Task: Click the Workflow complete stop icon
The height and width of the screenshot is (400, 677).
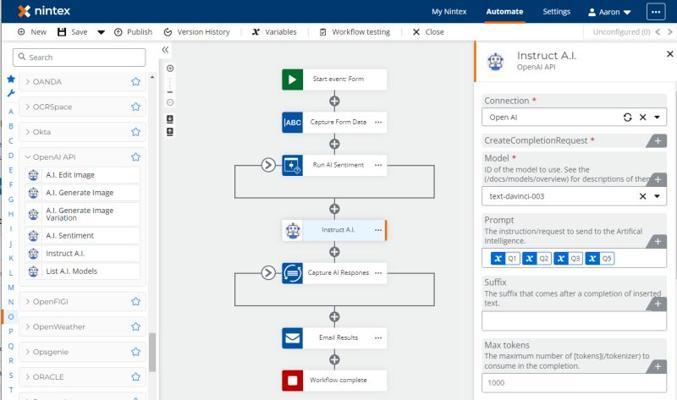Action: pos(292,380)
